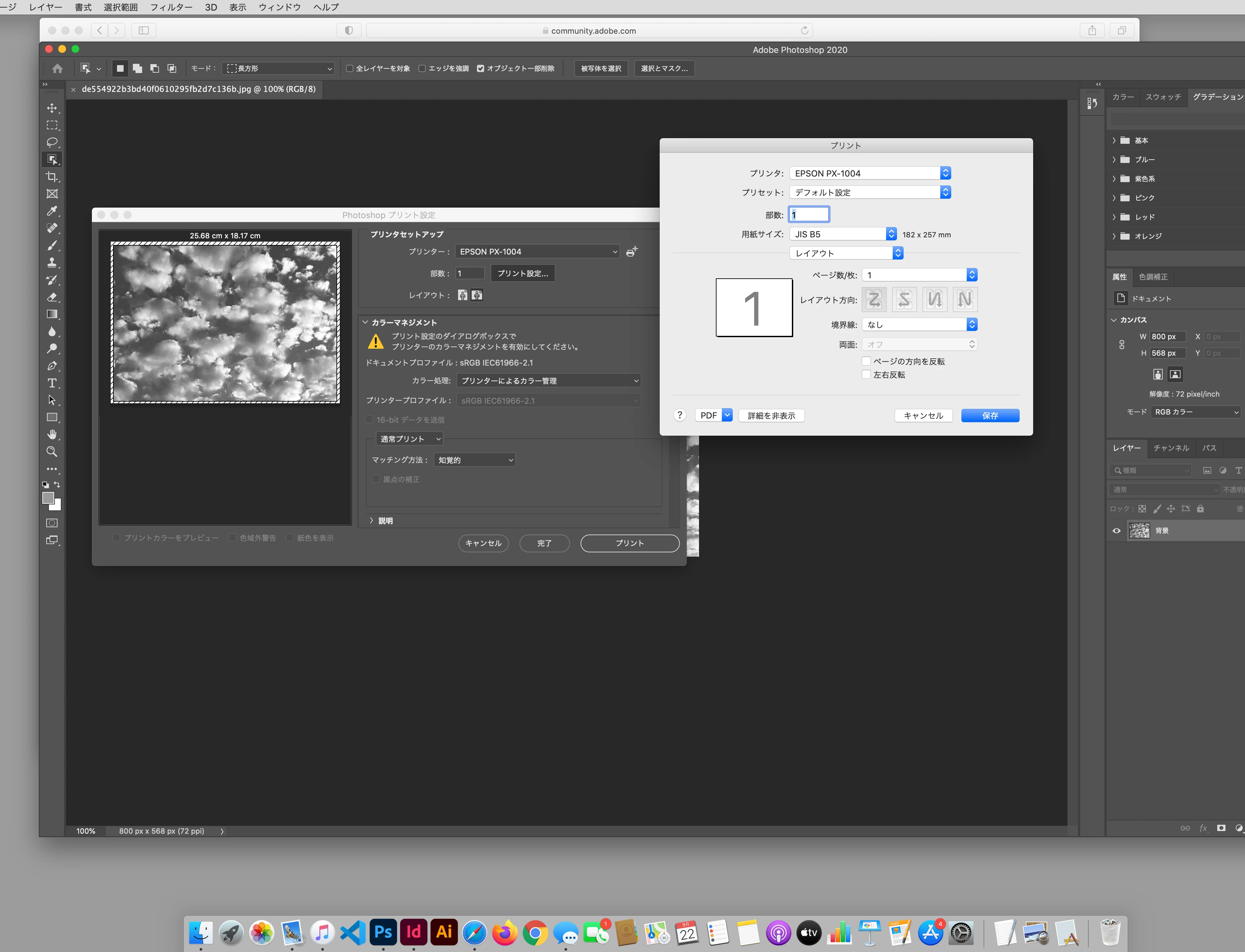This screenshot has height=952, width=1245.
Task: Select the Horizontal Type tool
Action: coord(52,383)
